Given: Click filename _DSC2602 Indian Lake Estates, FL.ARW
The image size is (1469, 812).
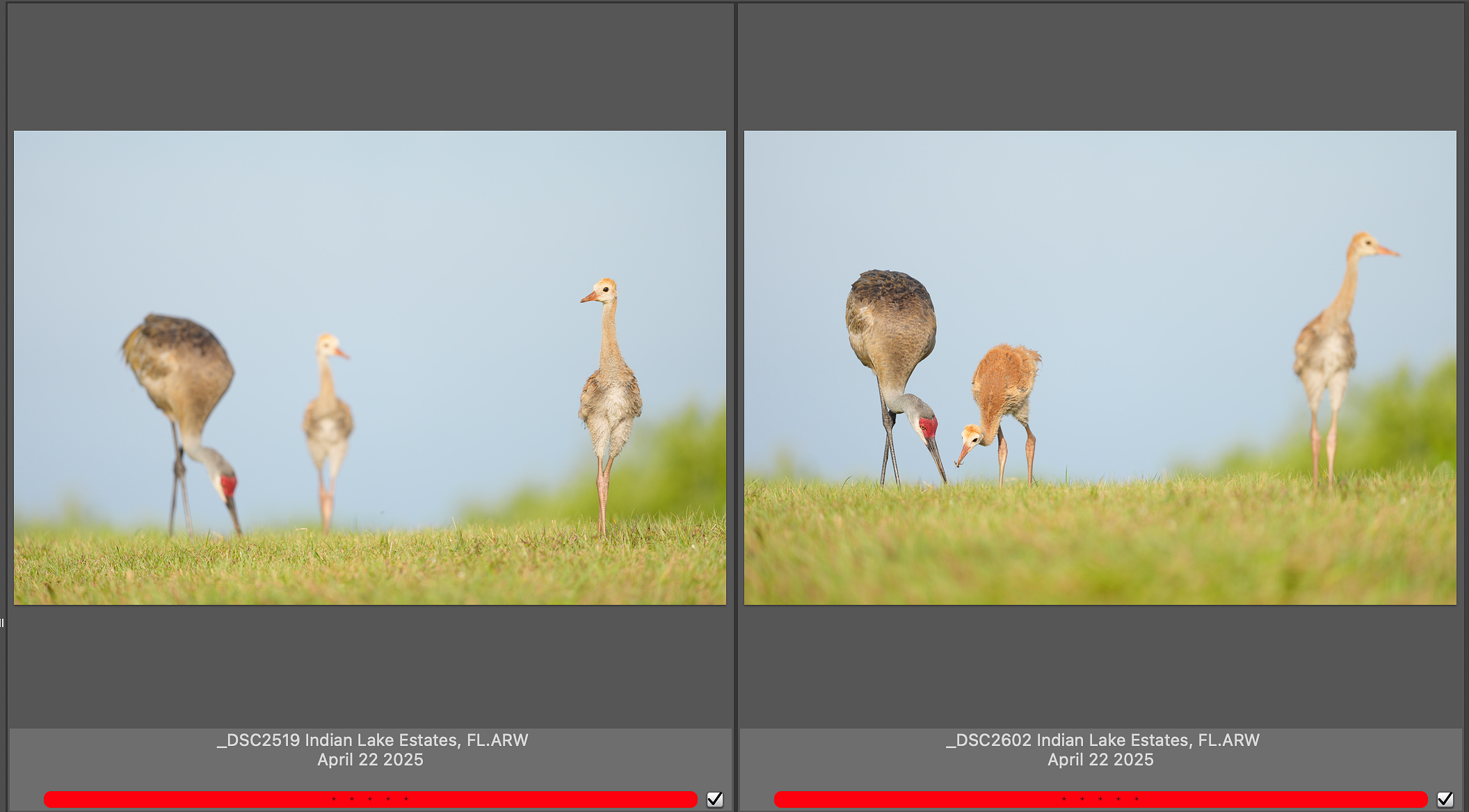Looking at the screenshot, I should (x=1102, y=740).
